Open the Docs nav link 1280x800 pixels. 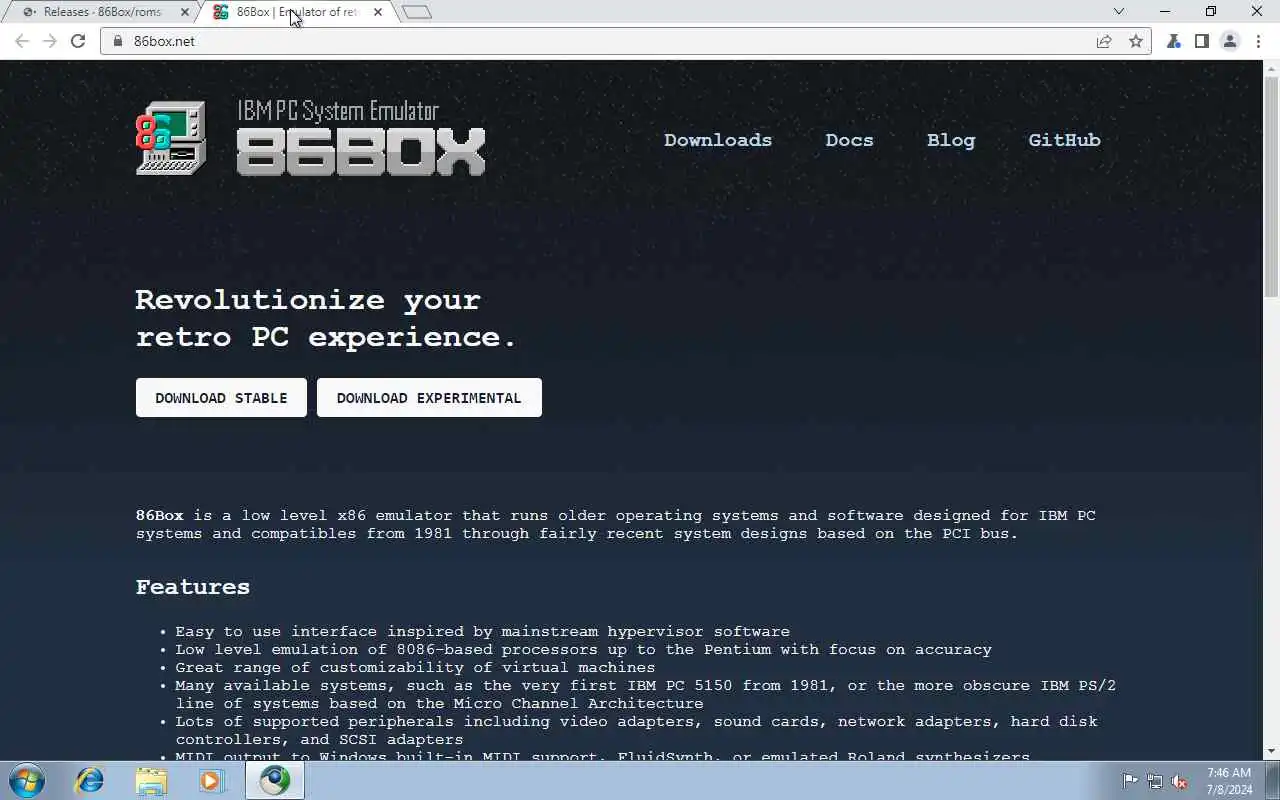coord(849,140)
